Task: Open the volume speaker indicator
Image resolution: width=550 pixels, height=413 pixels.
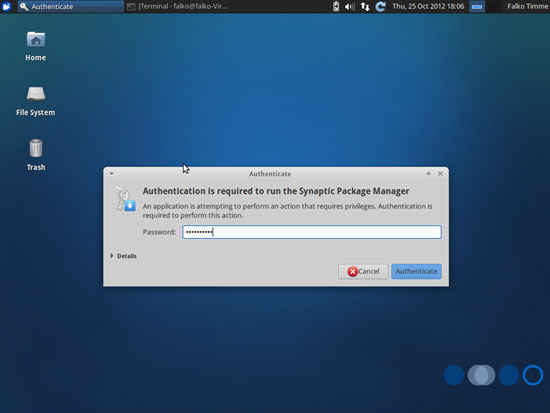Action: point(350,6)
